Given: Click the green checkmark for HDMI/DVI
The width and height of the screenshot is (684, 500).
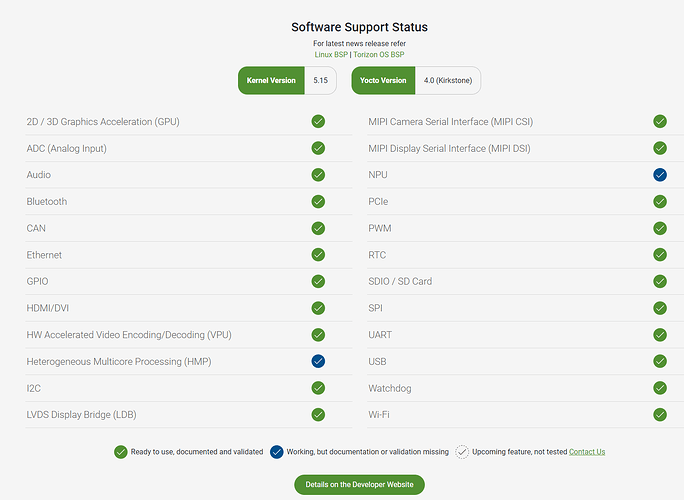Looking at the screenshot, I should coord(318,308).
